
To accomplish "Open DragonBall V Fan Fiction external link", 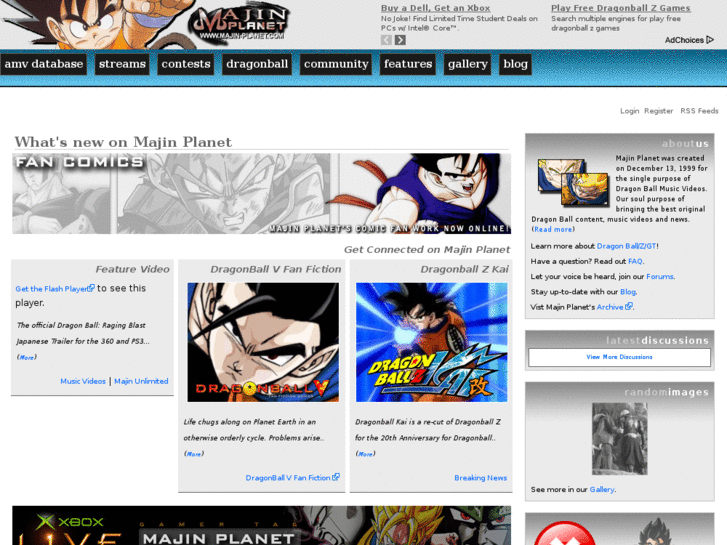I will pos(292,477).
